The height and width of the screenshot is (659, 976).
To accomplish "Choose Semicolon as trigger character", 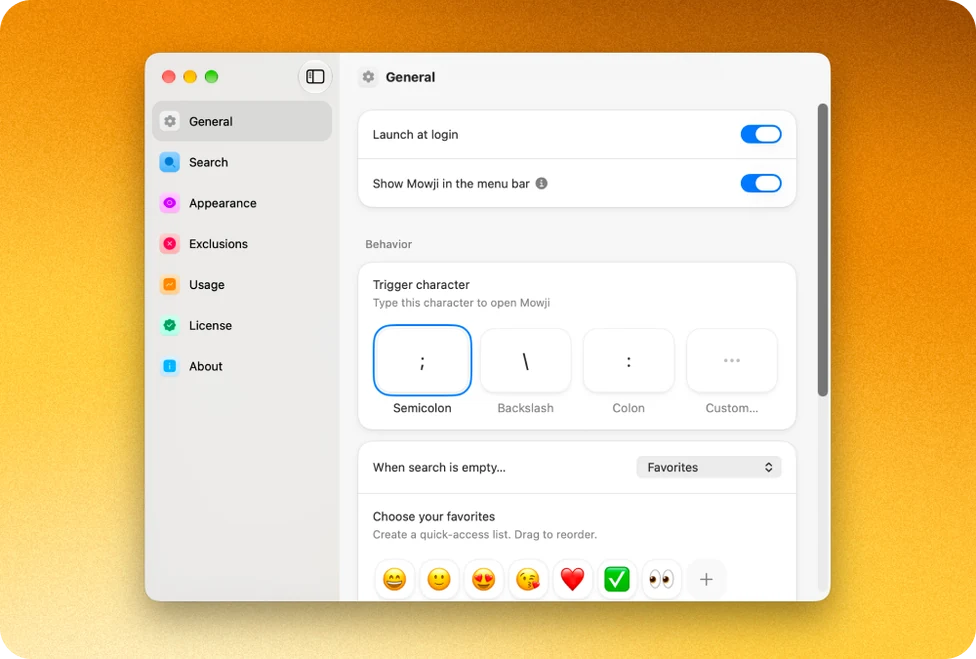I will (422, 360).
